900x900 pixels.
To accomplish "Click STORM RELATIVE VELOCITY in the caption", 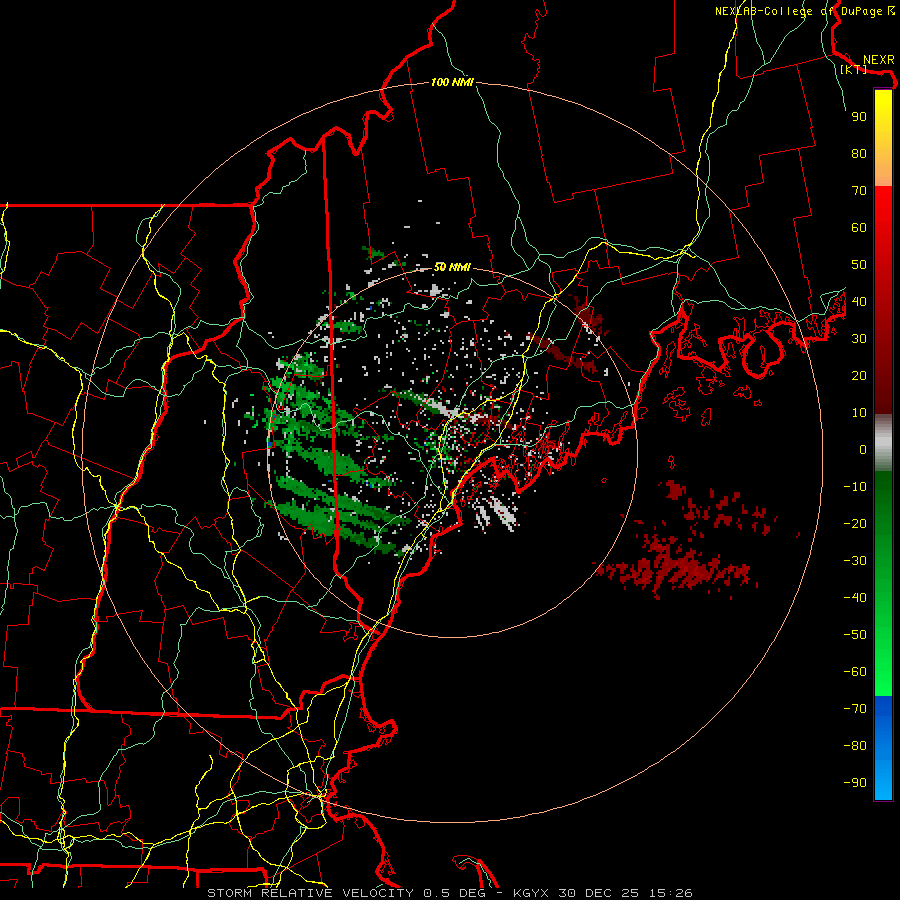I will coord(310,893).
